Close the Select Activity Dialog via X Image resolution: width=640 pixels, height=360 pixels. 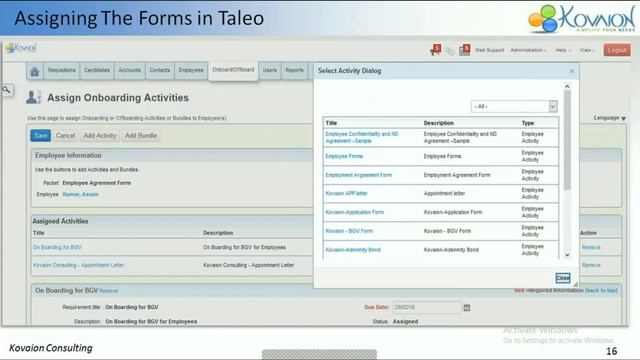pyautogui.click(x=572, y=71)
